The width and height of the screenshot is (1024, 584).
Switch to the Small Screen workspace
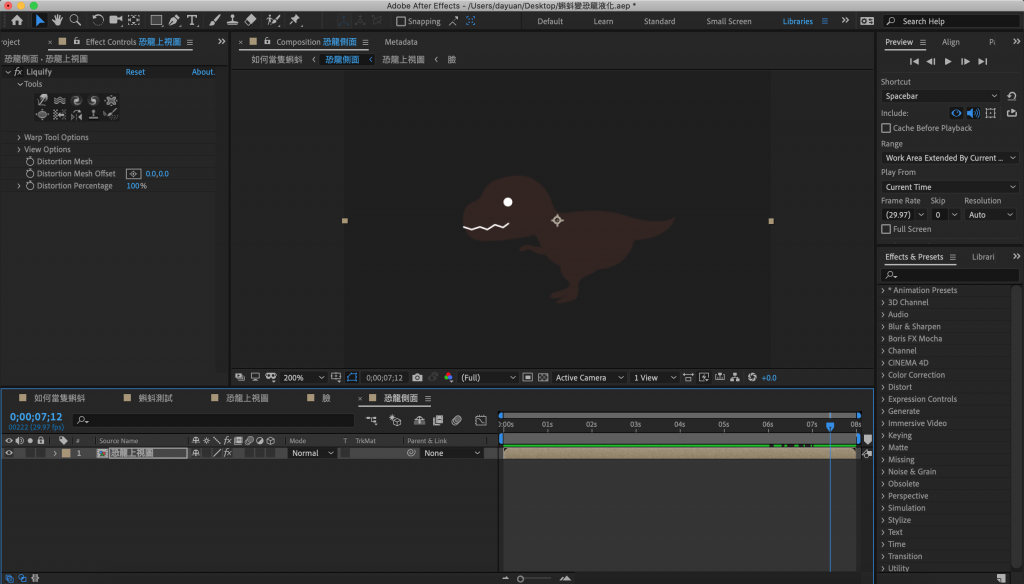pos(728,21)
